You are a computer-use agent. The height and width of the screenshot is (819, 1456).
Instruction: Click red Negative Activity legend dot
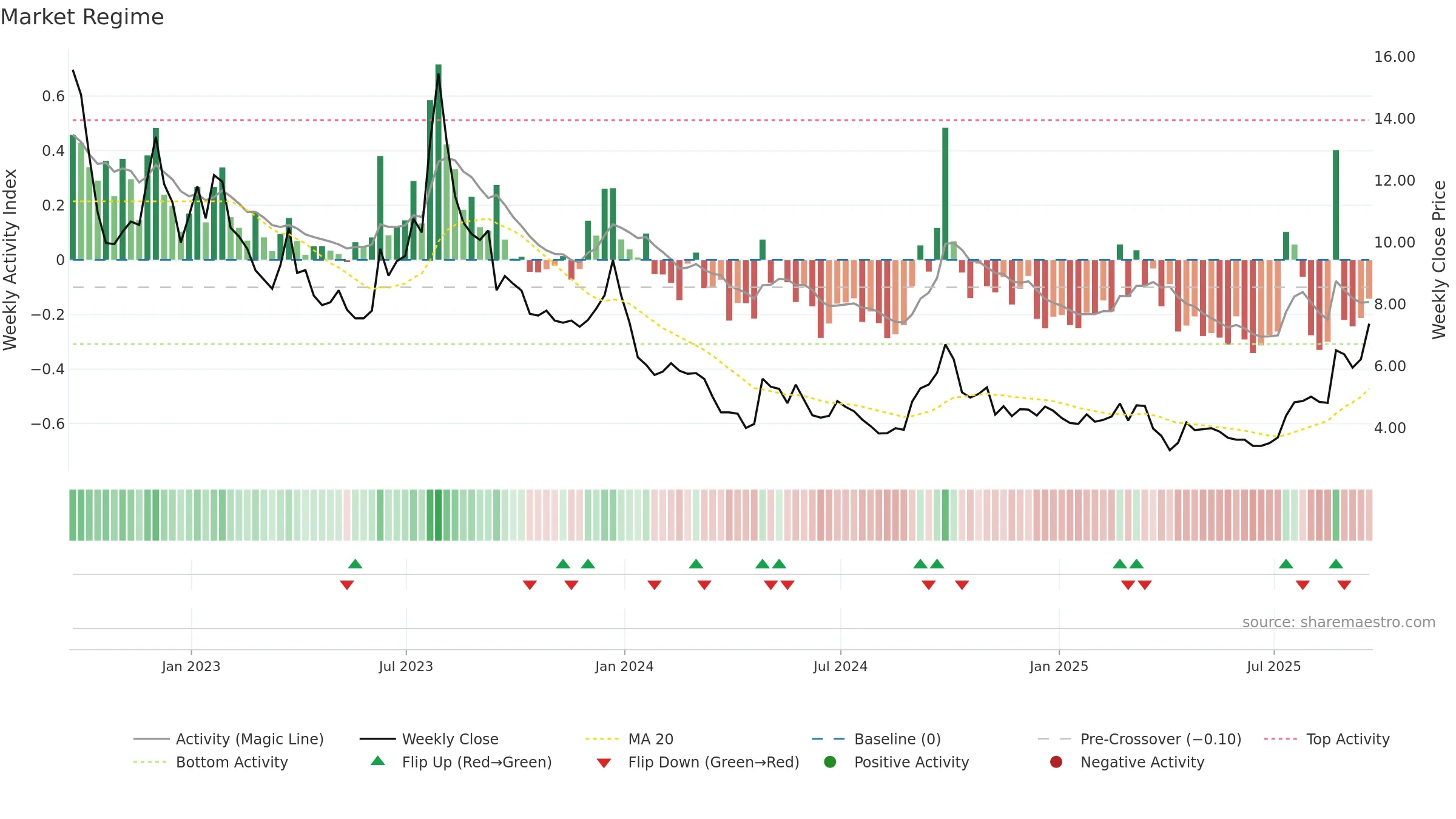click(x=1056, y=761)
